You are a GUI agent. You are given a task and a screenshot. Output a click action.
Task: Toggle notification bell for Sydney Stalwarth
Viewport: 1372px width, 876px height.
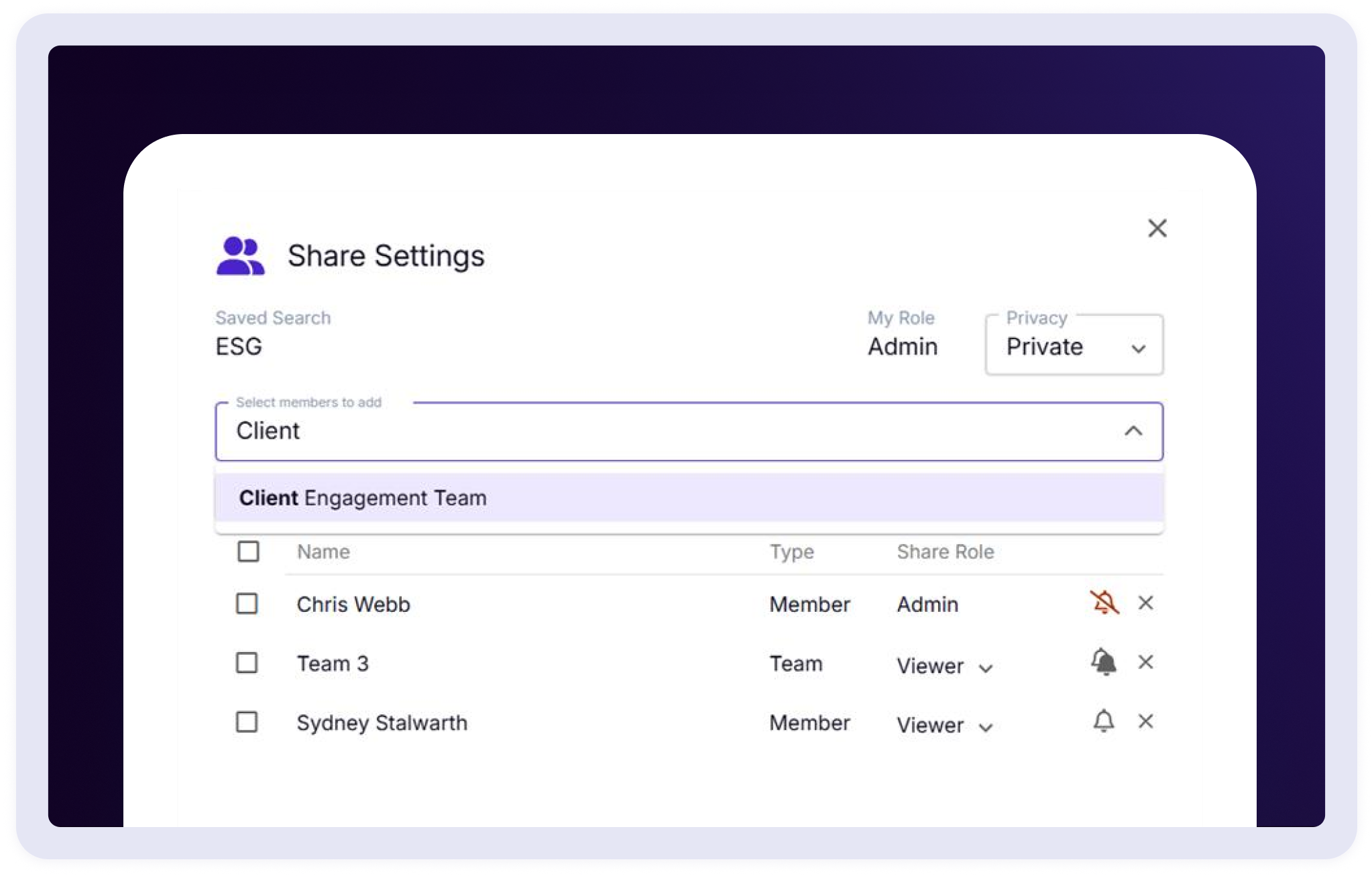pyautogui.click(x=1104, y=721)
